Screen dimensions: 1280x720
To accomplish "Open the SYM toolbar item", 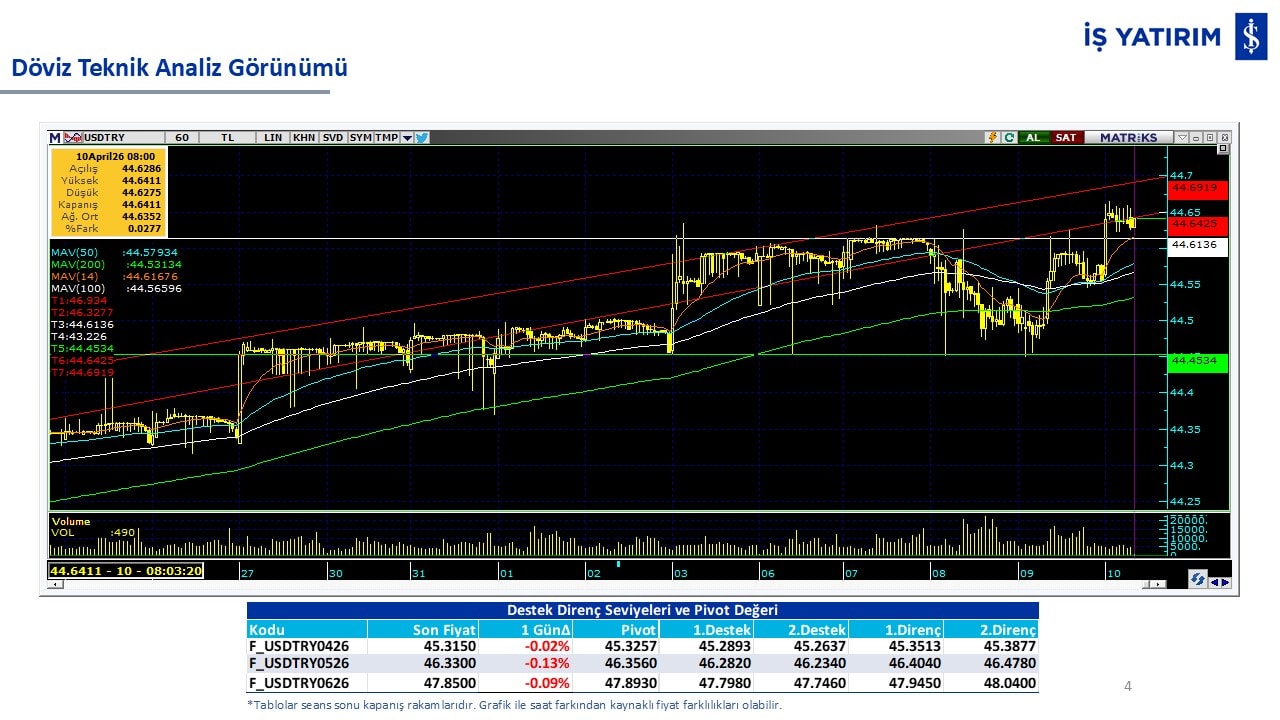I will [x=360, y=138].
